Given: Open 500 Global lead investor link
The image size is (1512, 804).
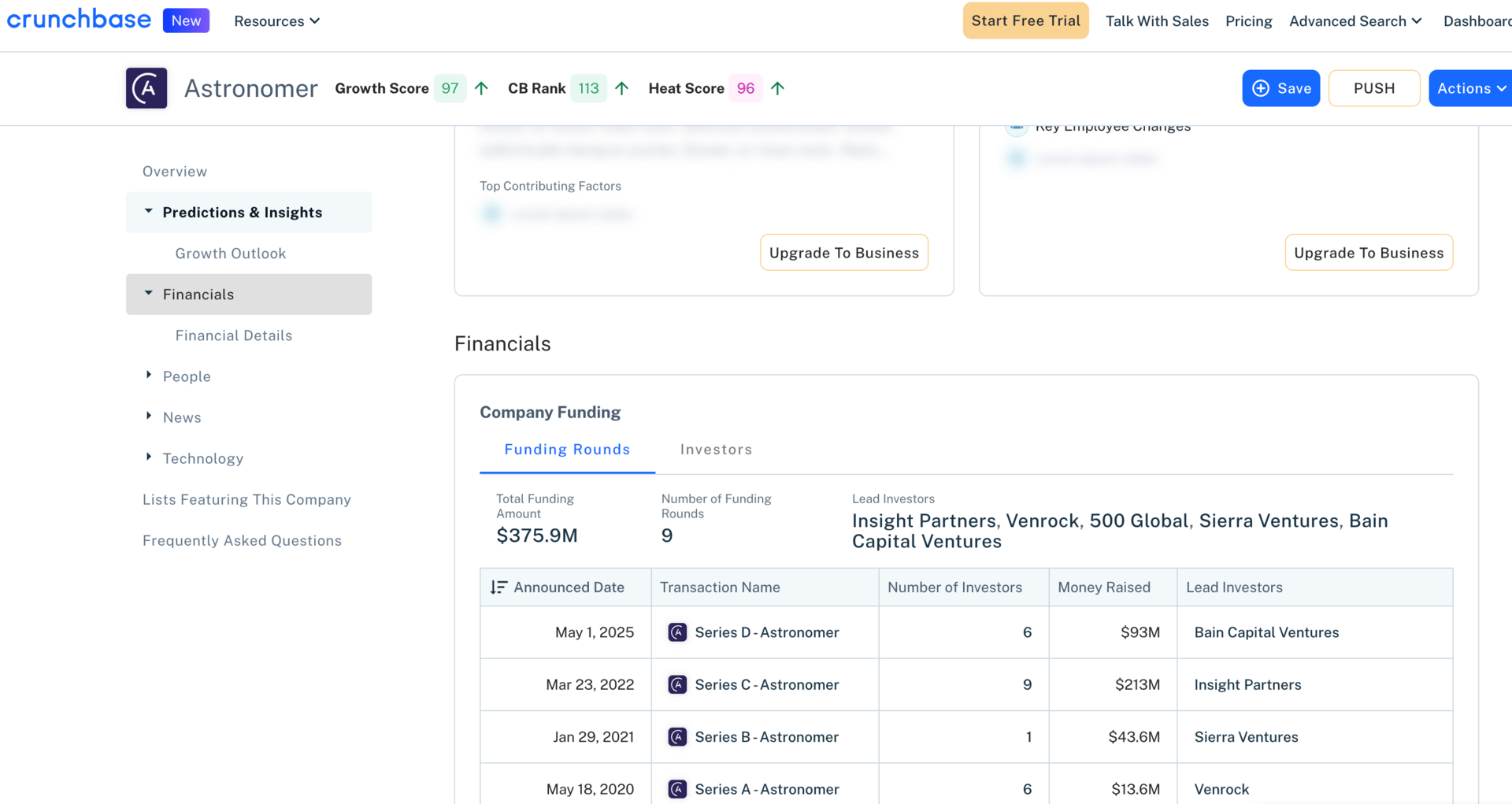Looking at the screenshot, I should point(1139,521).
